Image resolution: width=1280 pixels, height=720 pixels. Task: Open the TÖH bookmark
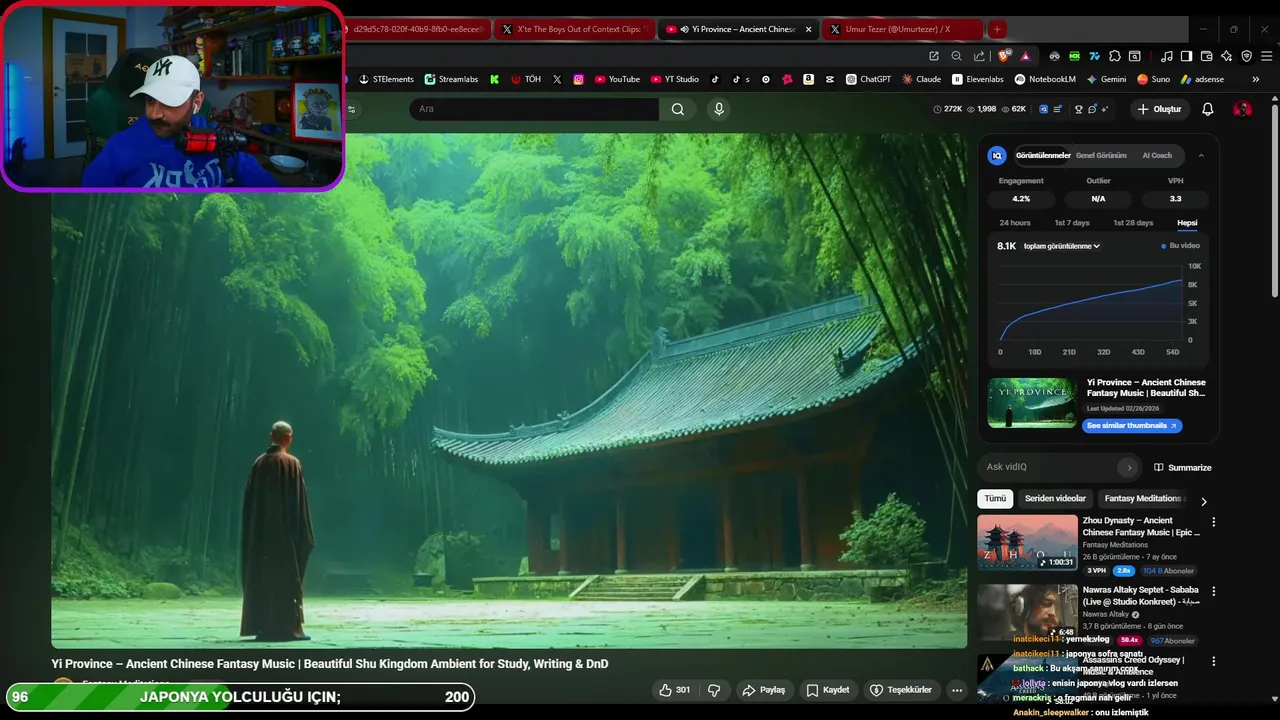click(x=526, y=79)
